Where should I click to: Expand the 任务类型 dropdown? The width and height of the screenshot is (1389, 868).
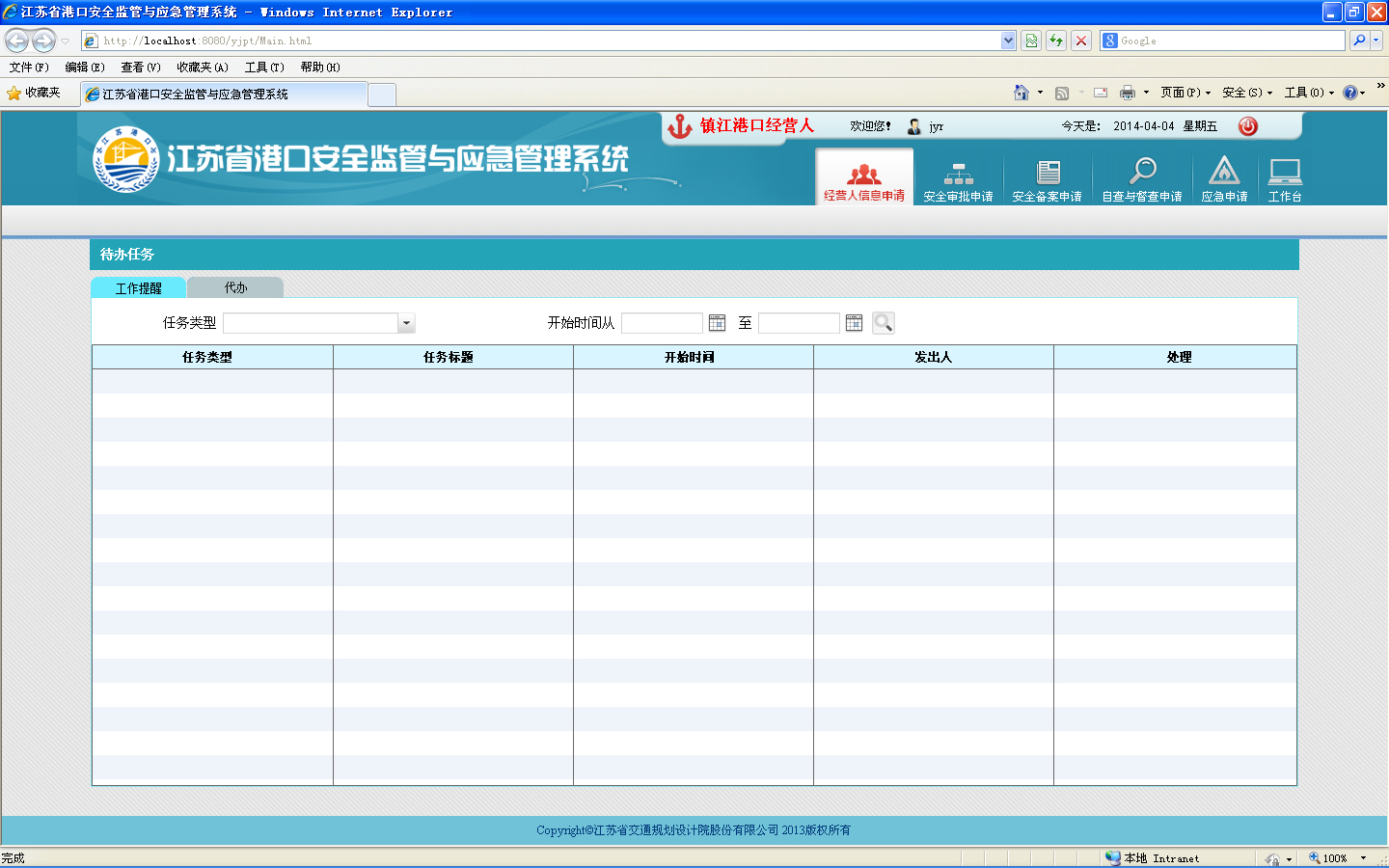[406, 324]
